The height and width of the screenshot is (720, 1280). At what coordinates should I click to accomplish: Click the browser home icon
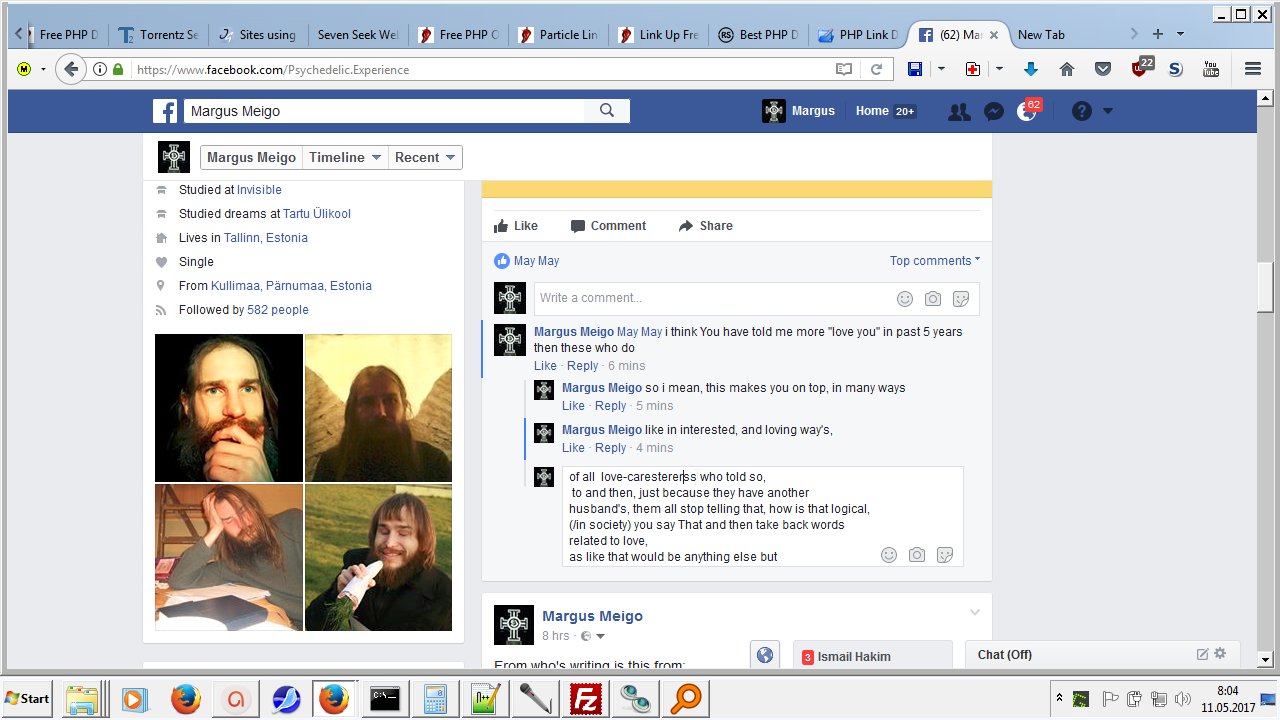pyautogui.click(x=1067, y=69)
